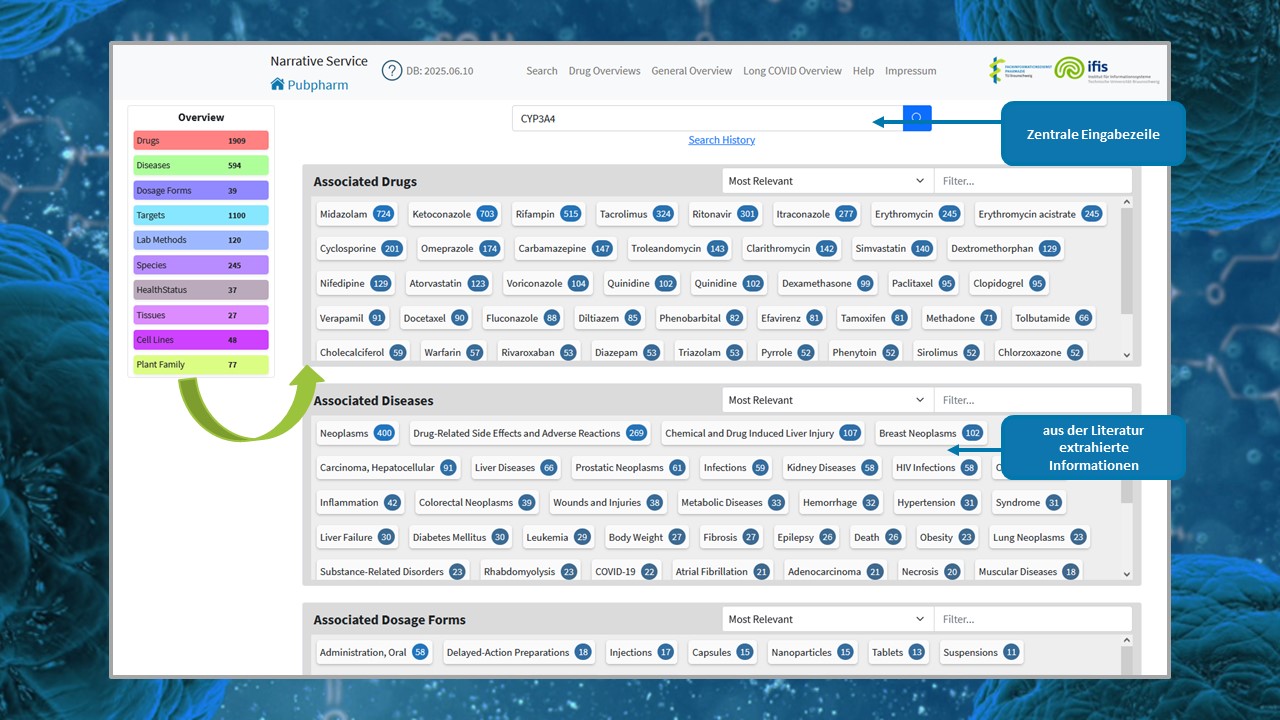The height and width of the screenshot is (720, 1280).
Task: Click the help question mark icon
Action: [x=392, y=71]
